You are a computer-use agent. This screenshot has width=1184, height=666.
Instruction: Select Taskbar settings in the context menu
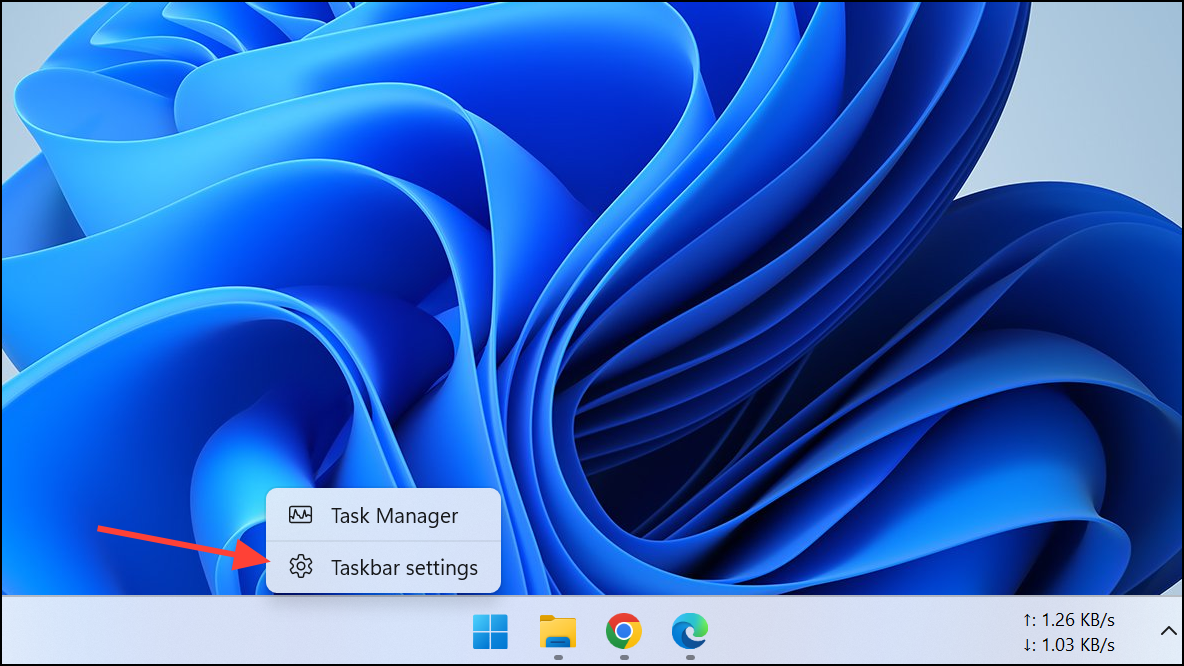pyautogui.click(x=384, y=567)
